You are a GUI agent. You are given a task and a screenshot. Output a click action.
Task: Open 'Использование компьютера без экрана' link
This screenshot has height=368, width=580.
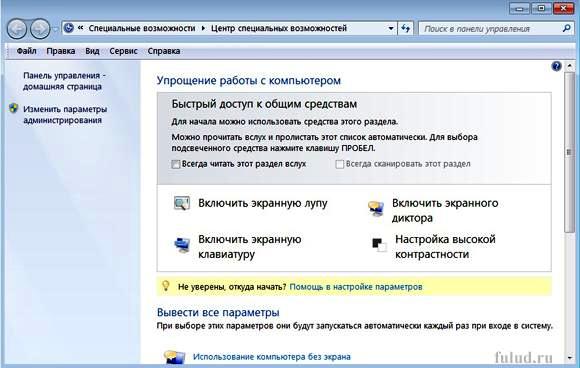point(272,357)
